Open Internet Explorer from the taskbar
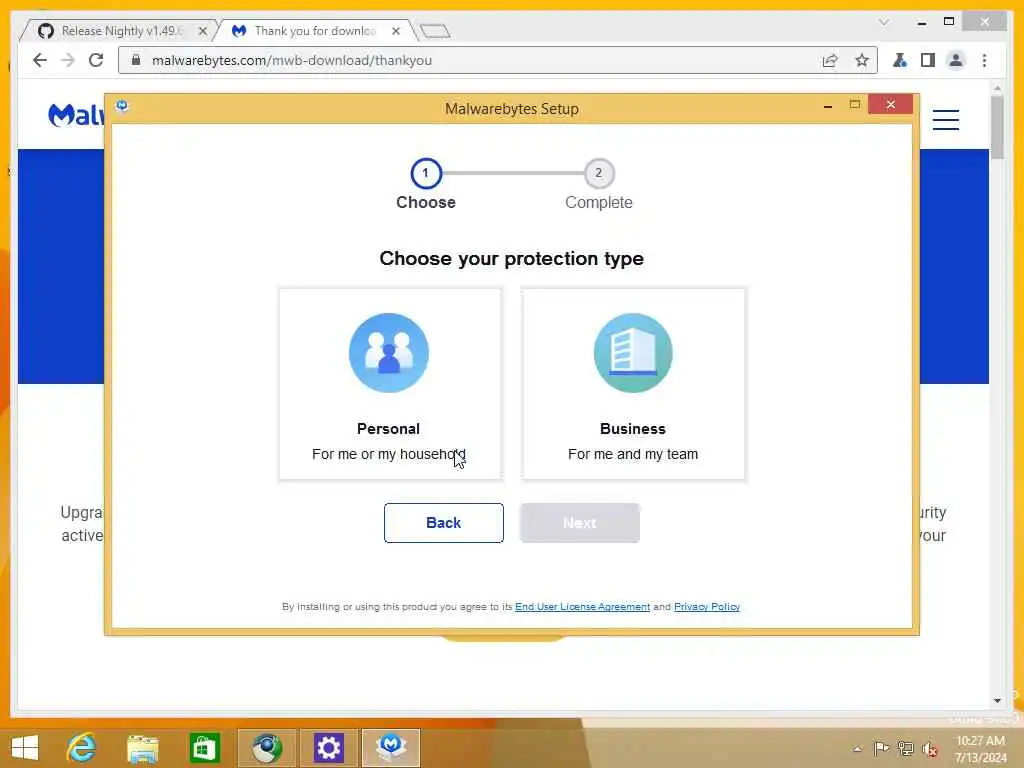Image resolution: width=1024 pixels, height=768 pixels. [82, 748]
